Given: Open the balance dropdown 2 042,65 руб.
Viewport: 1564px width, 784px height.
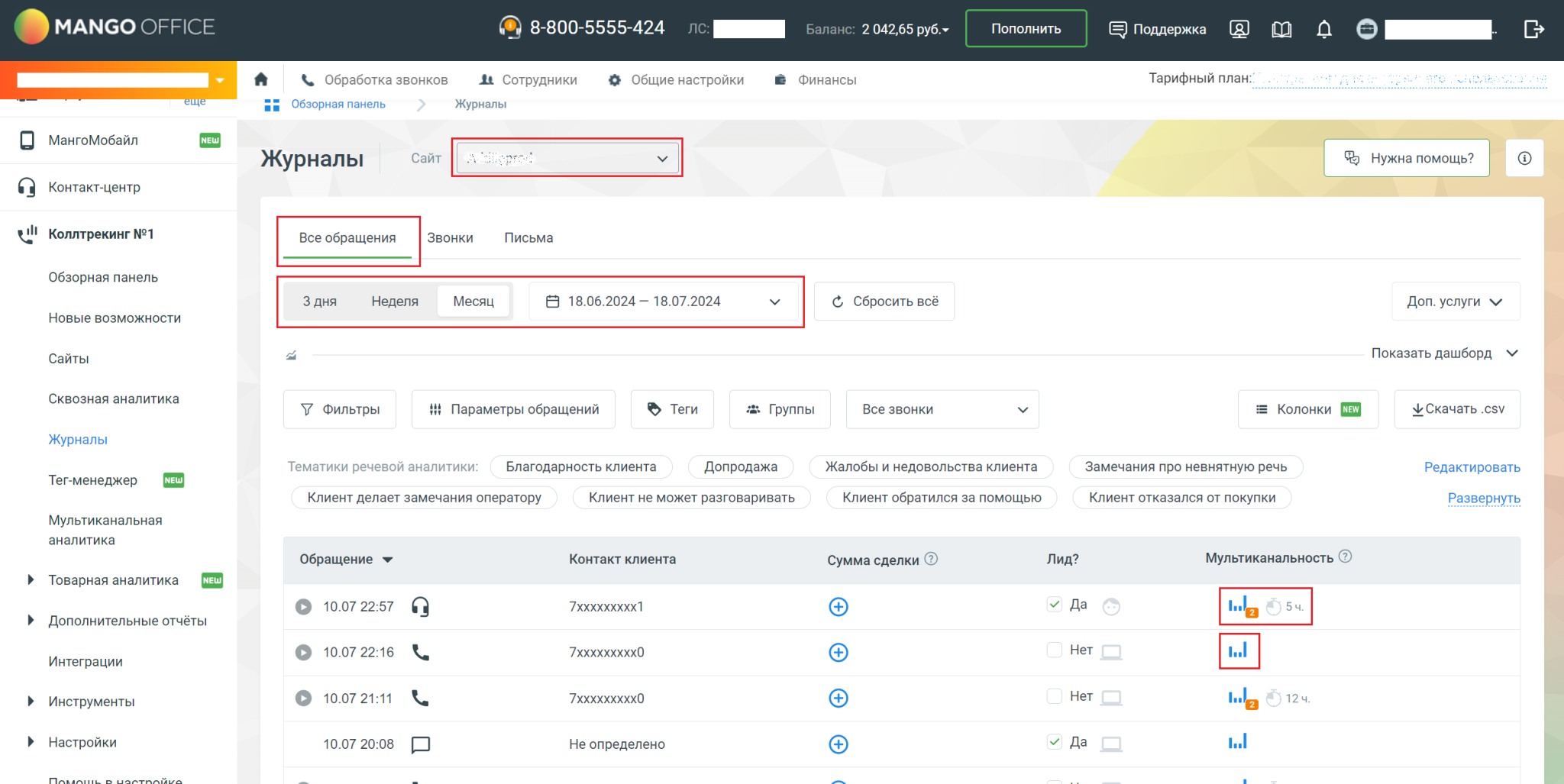Looking at the screenshot, I should pos(905,29).
